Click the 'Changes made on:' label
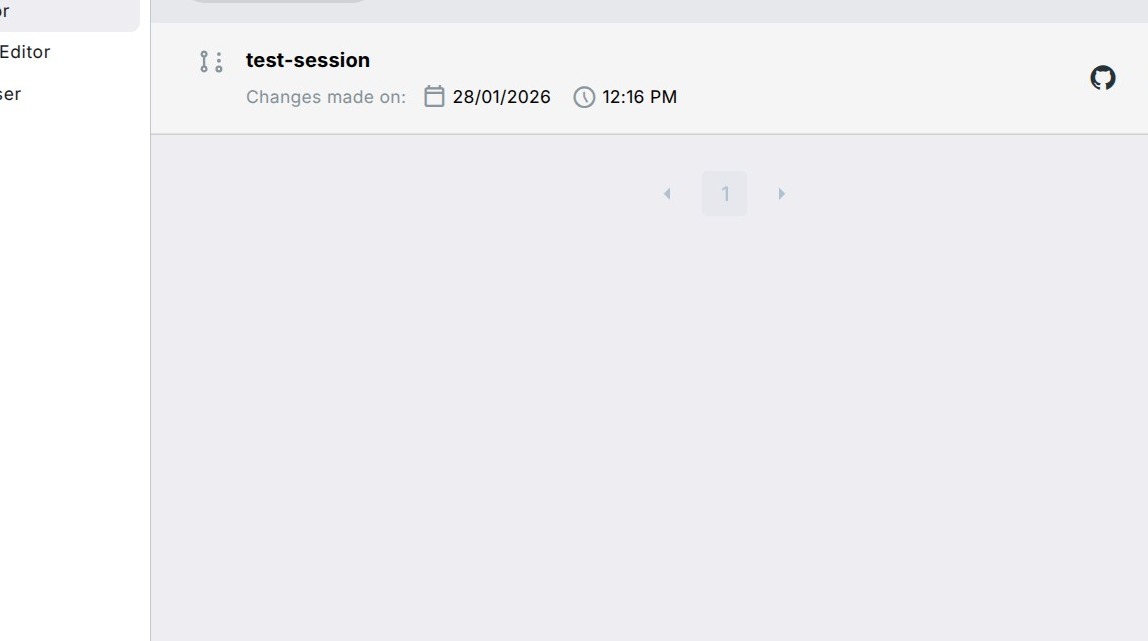The height and width of the screenshot is (641, 1148). click(326, 97)
